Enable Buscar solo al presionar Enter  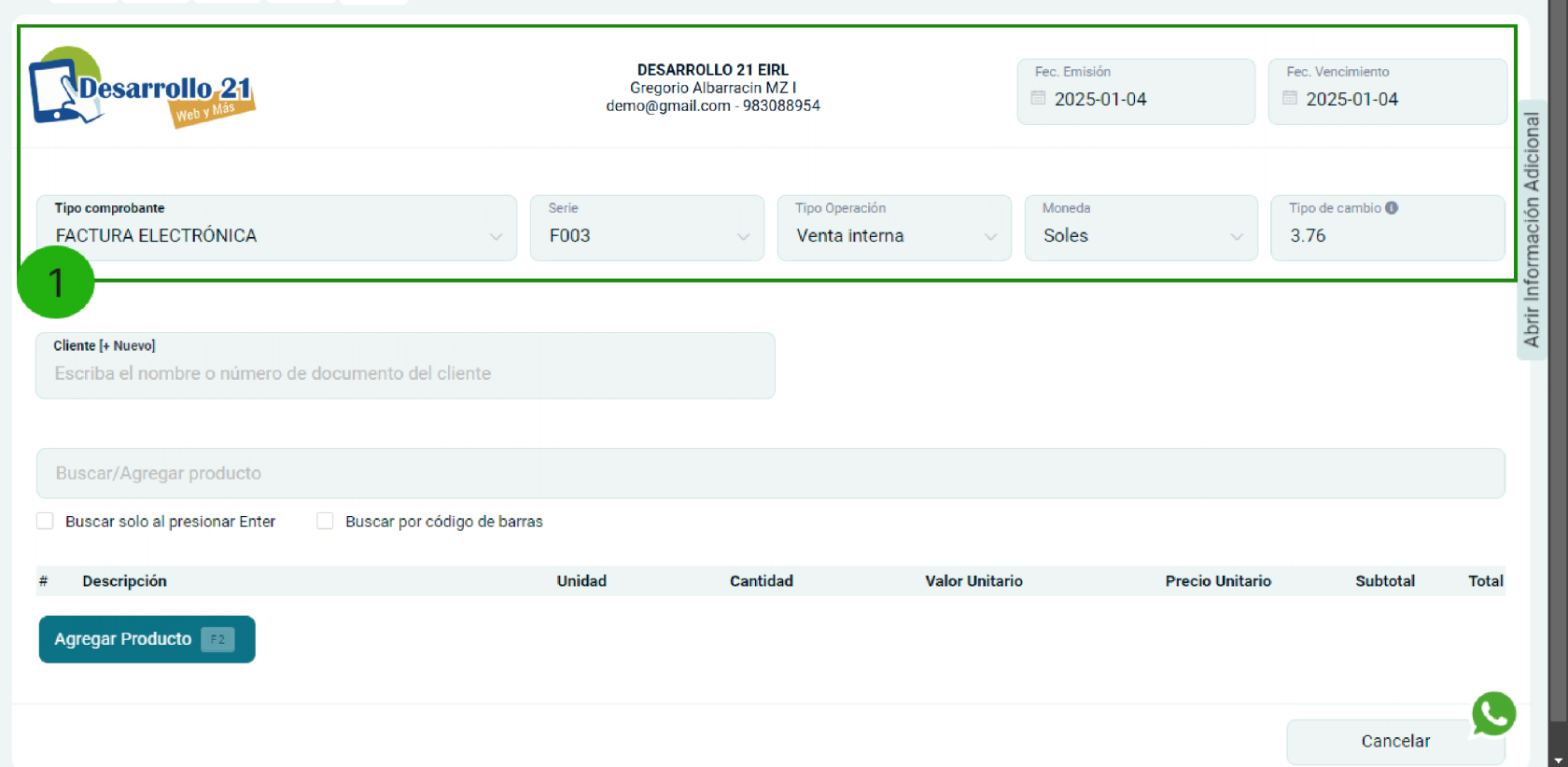pos(45,521)
